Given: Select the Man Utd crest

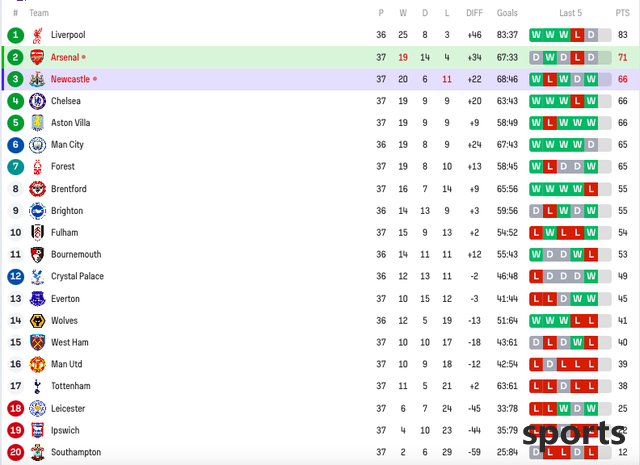Looking at the screenshot, I should pyautogui.click(x=37, y=364).
